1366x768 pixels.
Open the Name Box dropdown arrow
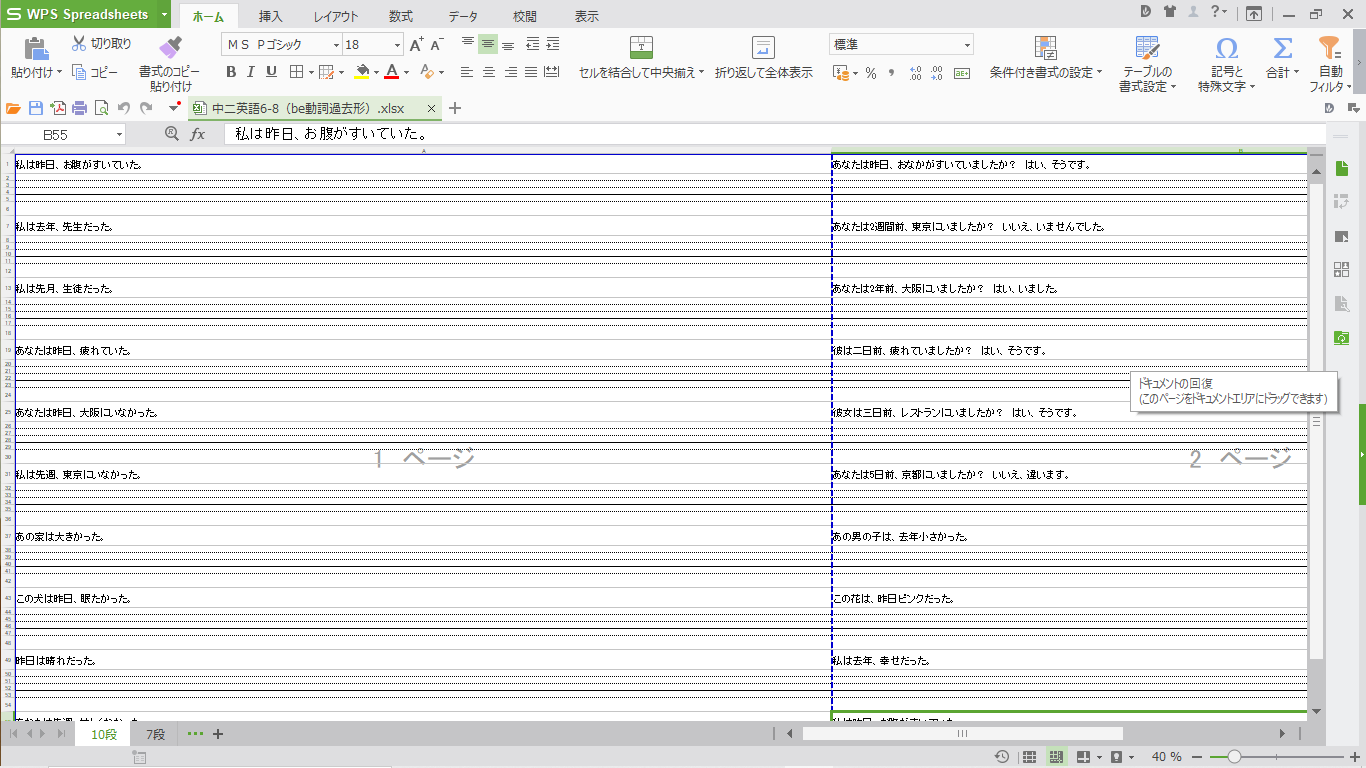120,134
